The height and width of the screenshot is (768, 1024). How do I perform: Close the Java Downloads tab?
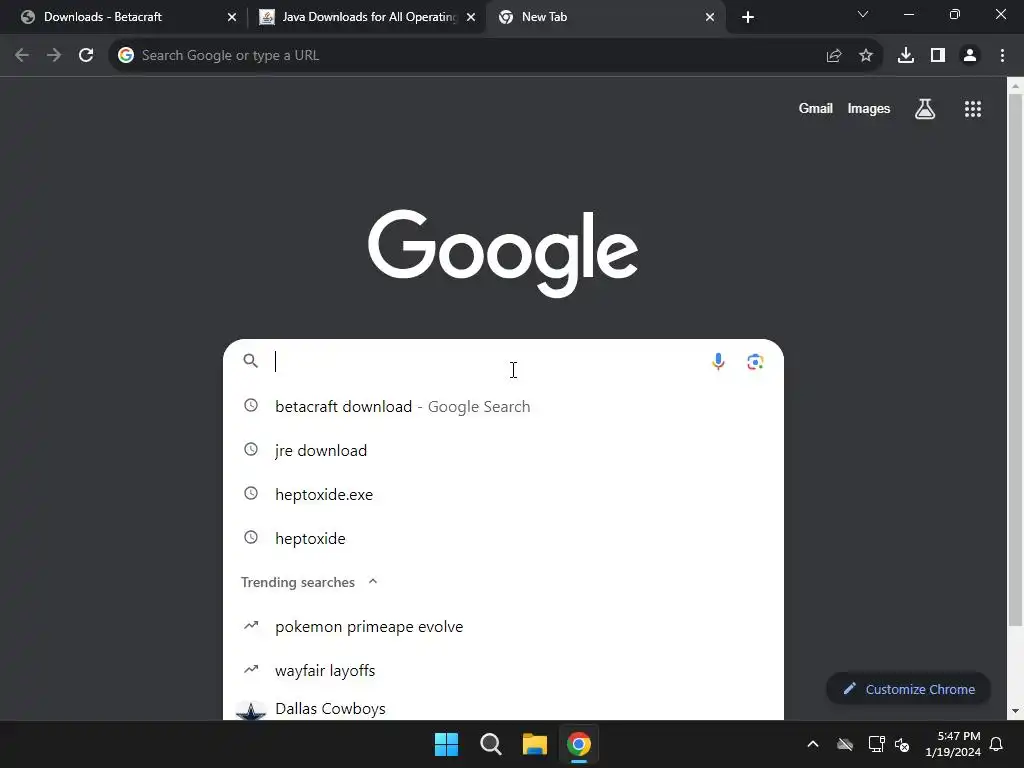click(x=471, y=17)
